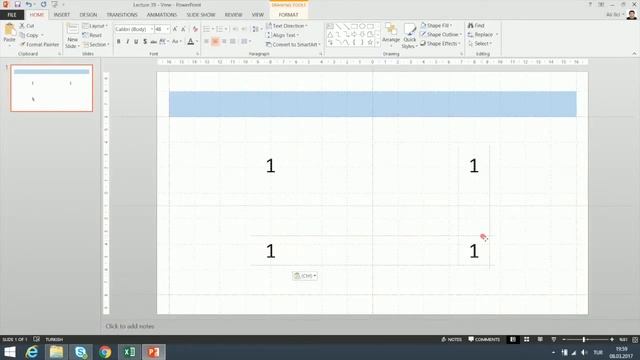This screenshot has width=640, height=360.
Task: Click the font color swatch
Action: tap(190, 42)
